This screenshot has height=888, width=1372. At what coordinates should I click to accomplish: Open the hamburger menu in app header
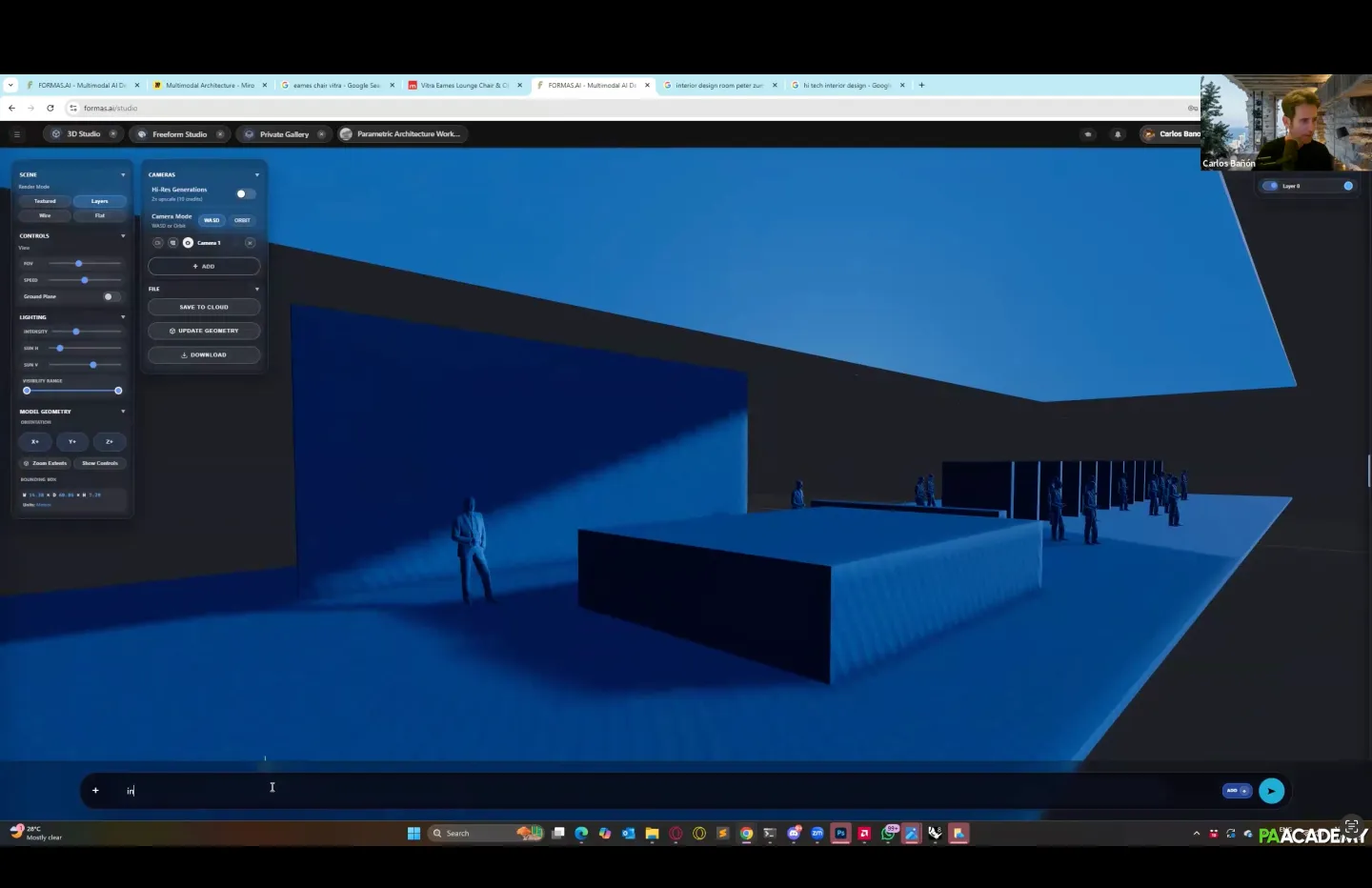click(16, 134)
